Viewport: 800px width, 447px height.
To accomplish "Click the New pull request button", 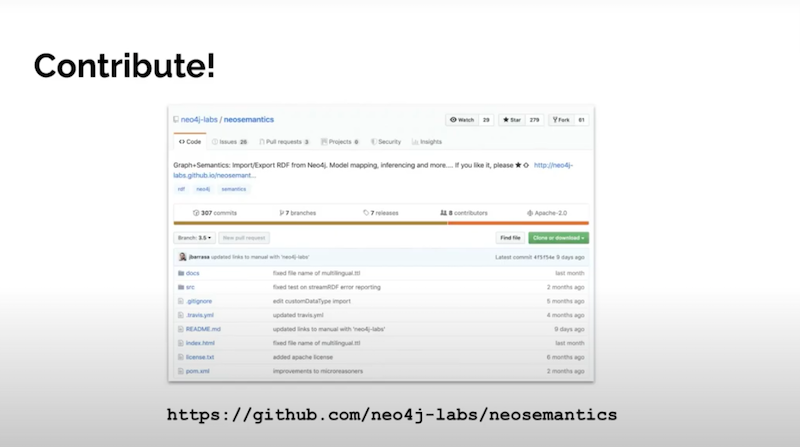I will click(x=244, y=238).
